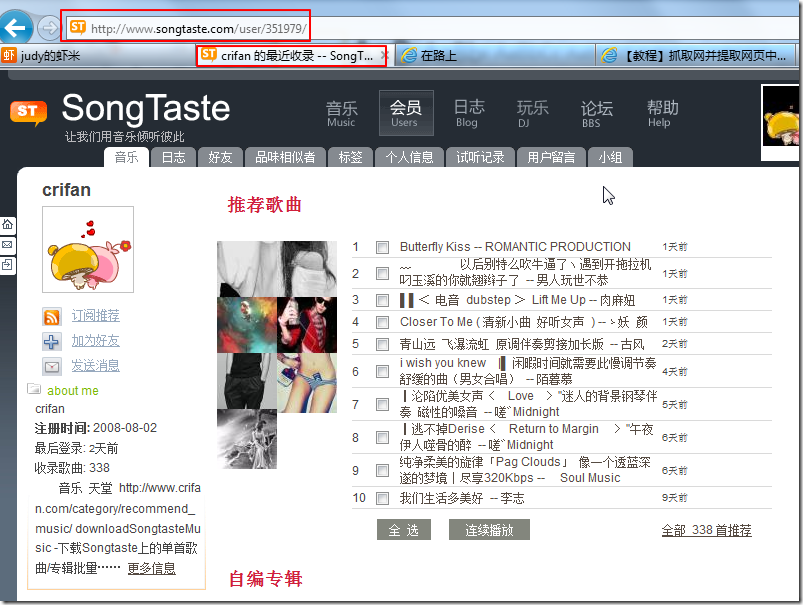Switch to the 试听记录 tab

(480, 157)
